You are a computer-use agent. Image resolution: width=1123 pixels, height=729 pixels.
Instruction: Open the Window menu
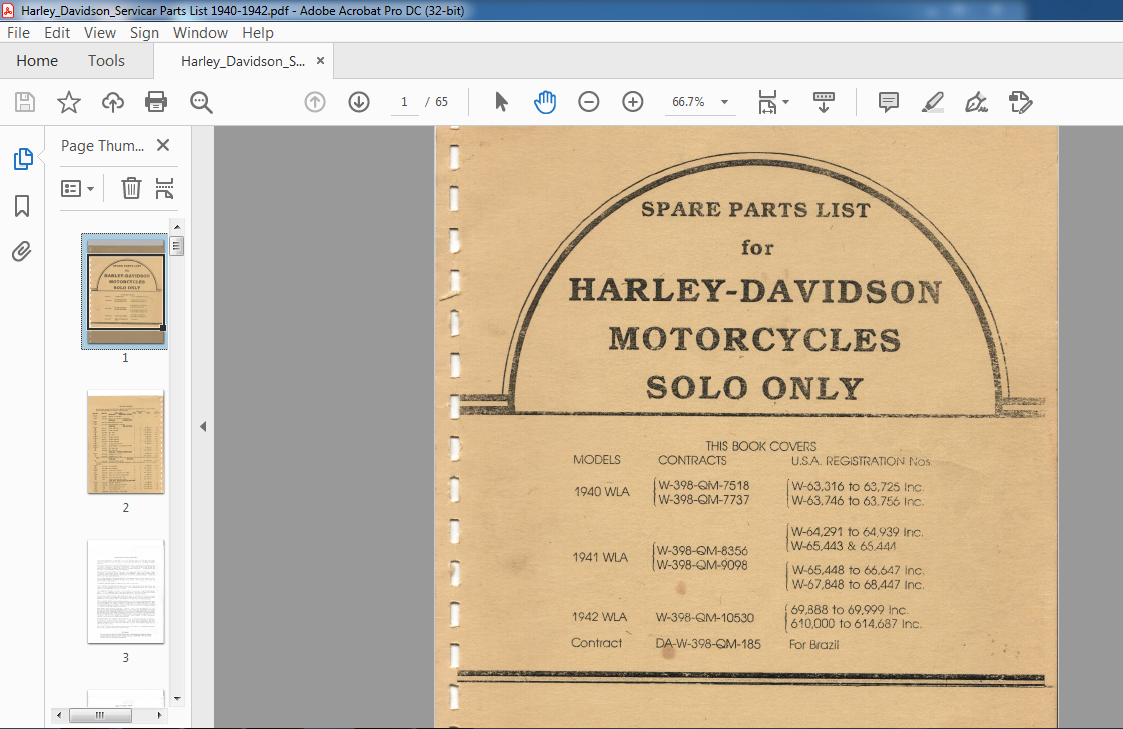(x=200, y=33)
